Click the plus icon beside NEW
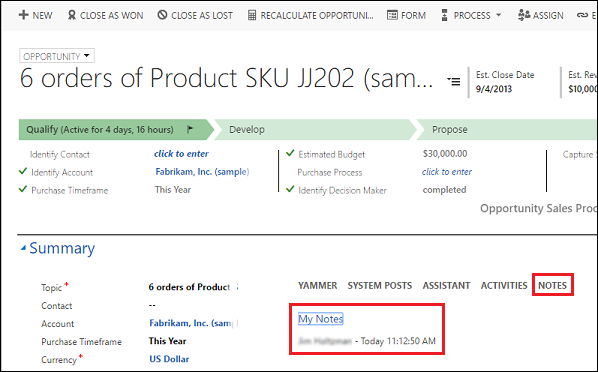This screenshot has height=372, width=598. tap(23, 15)
